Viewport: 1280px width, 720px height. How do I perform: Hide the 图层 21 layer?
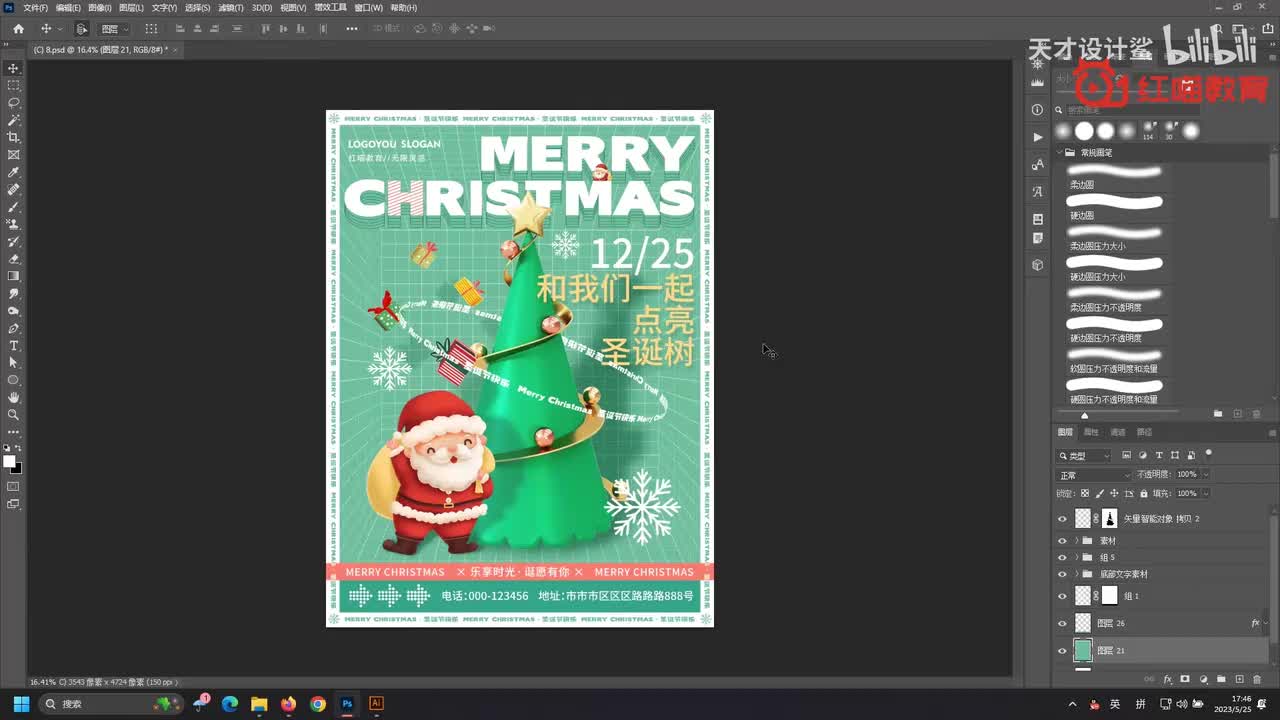[x=1062, y=650]
